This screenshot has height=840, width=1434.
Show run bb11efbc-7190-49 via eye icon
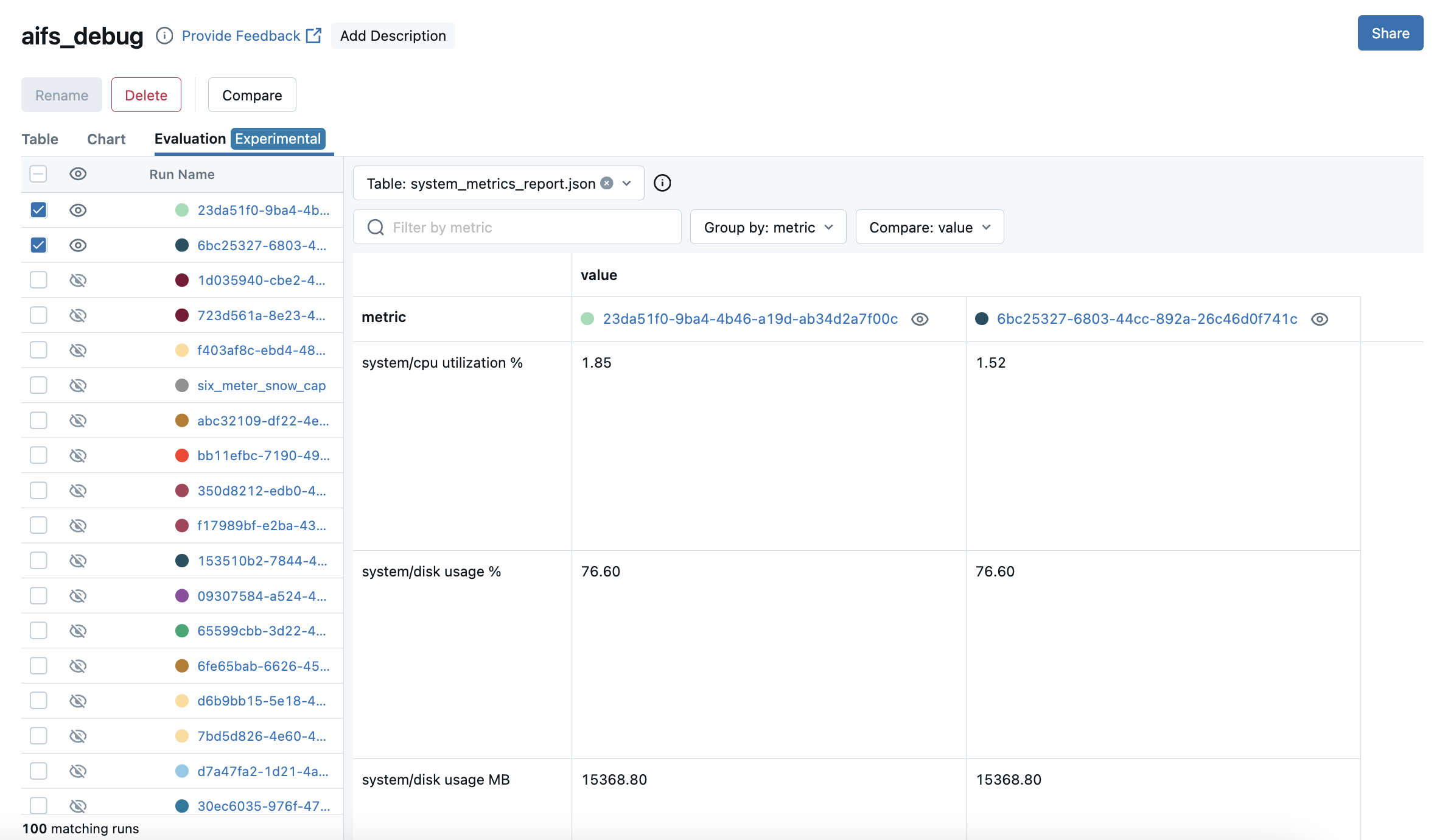click(78, 456)
